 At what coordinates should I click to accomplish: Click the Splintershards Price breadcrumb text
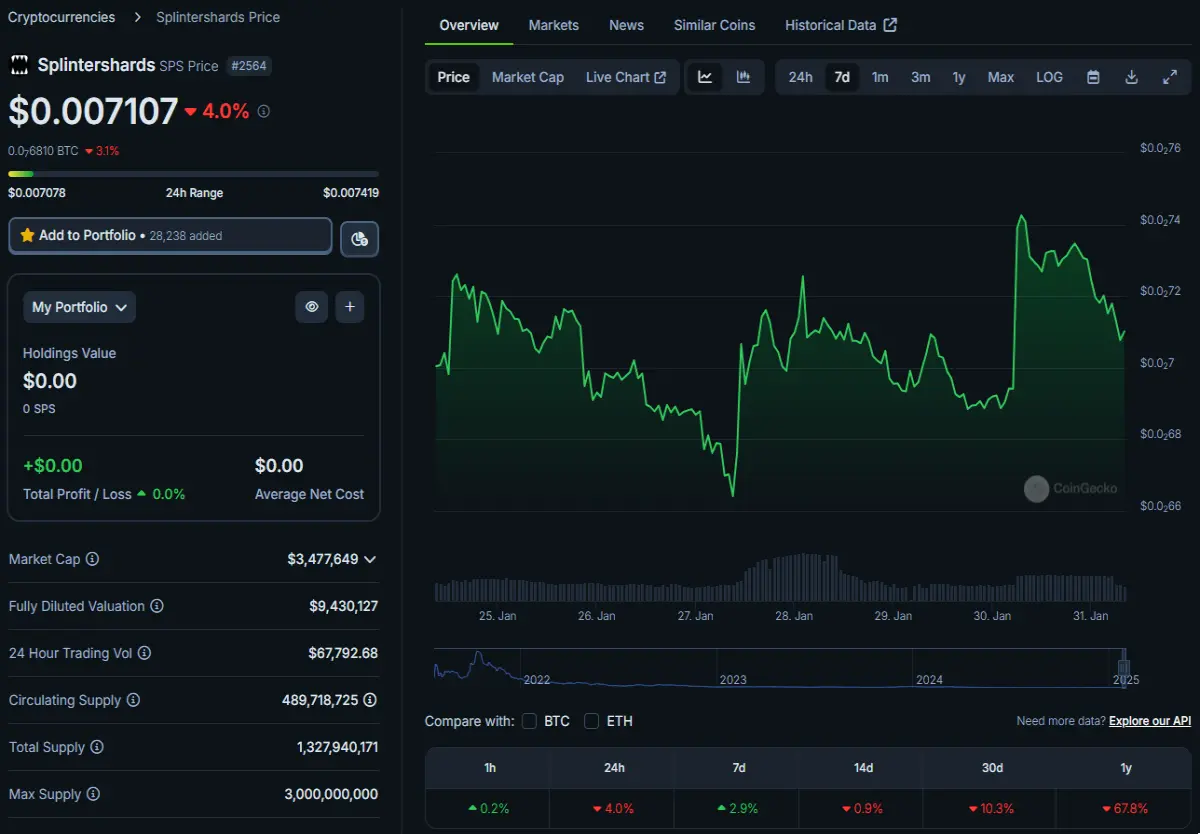[x=218, y=17]
